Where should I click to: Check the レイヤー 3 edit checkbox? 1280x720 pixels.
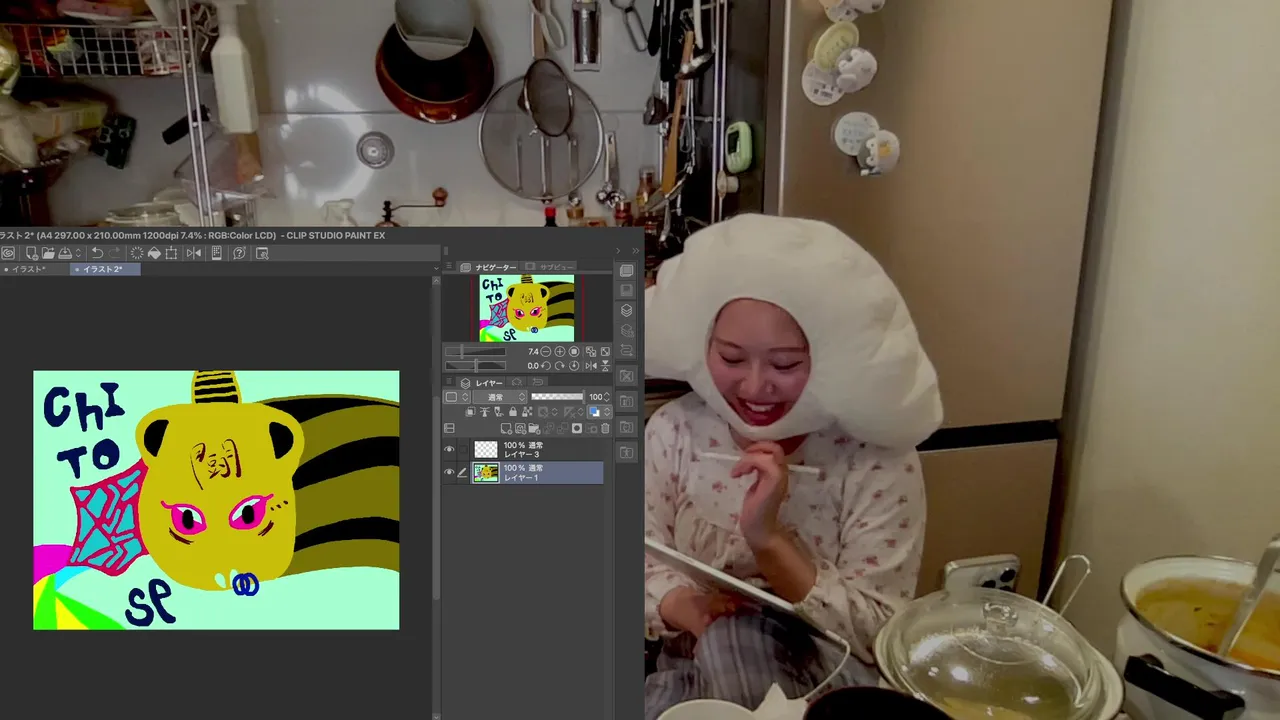coord(462,450)
